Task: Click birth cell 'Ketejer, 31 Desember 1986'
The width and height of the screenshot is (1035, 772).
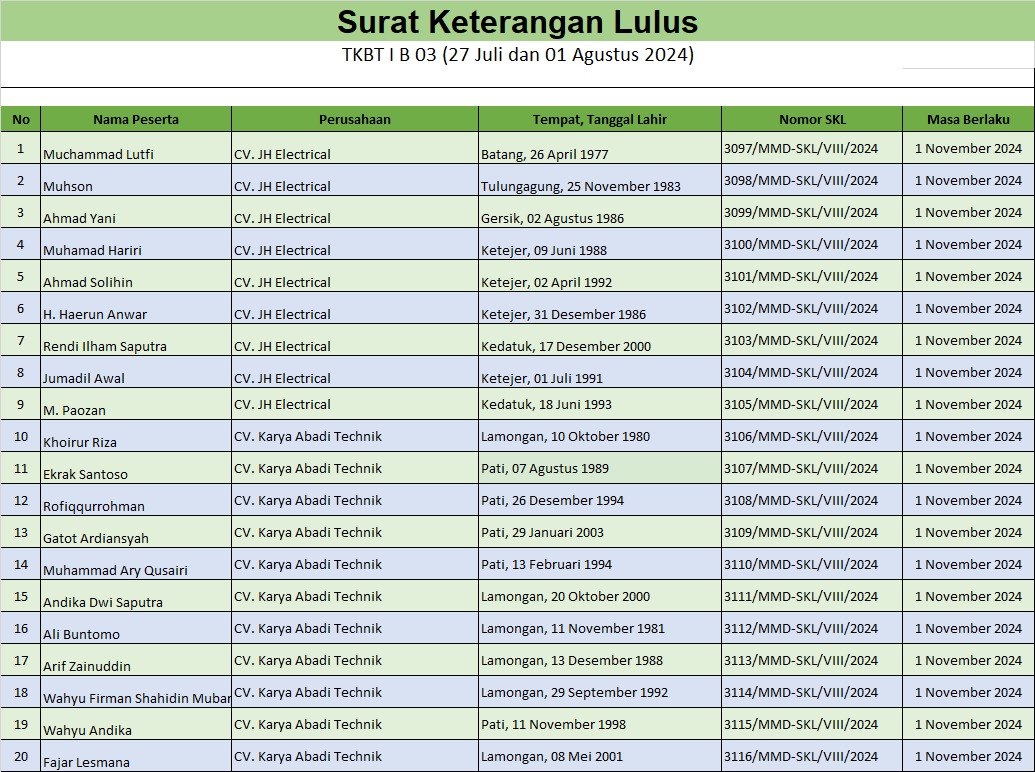Action: (x=599, y=308)
